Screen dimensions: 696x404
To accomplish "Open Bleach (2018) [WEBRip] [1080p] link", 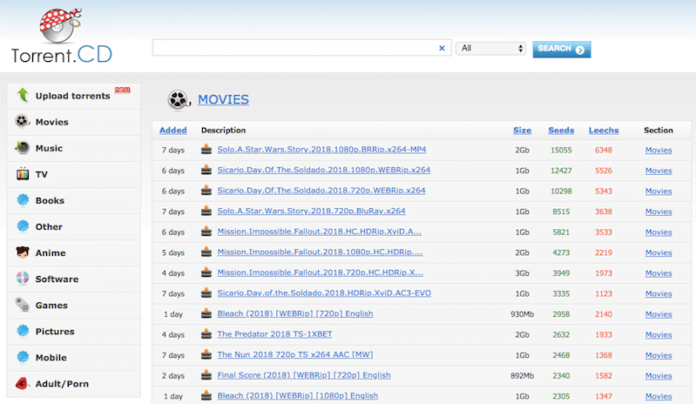I will (x=297, y=396).
